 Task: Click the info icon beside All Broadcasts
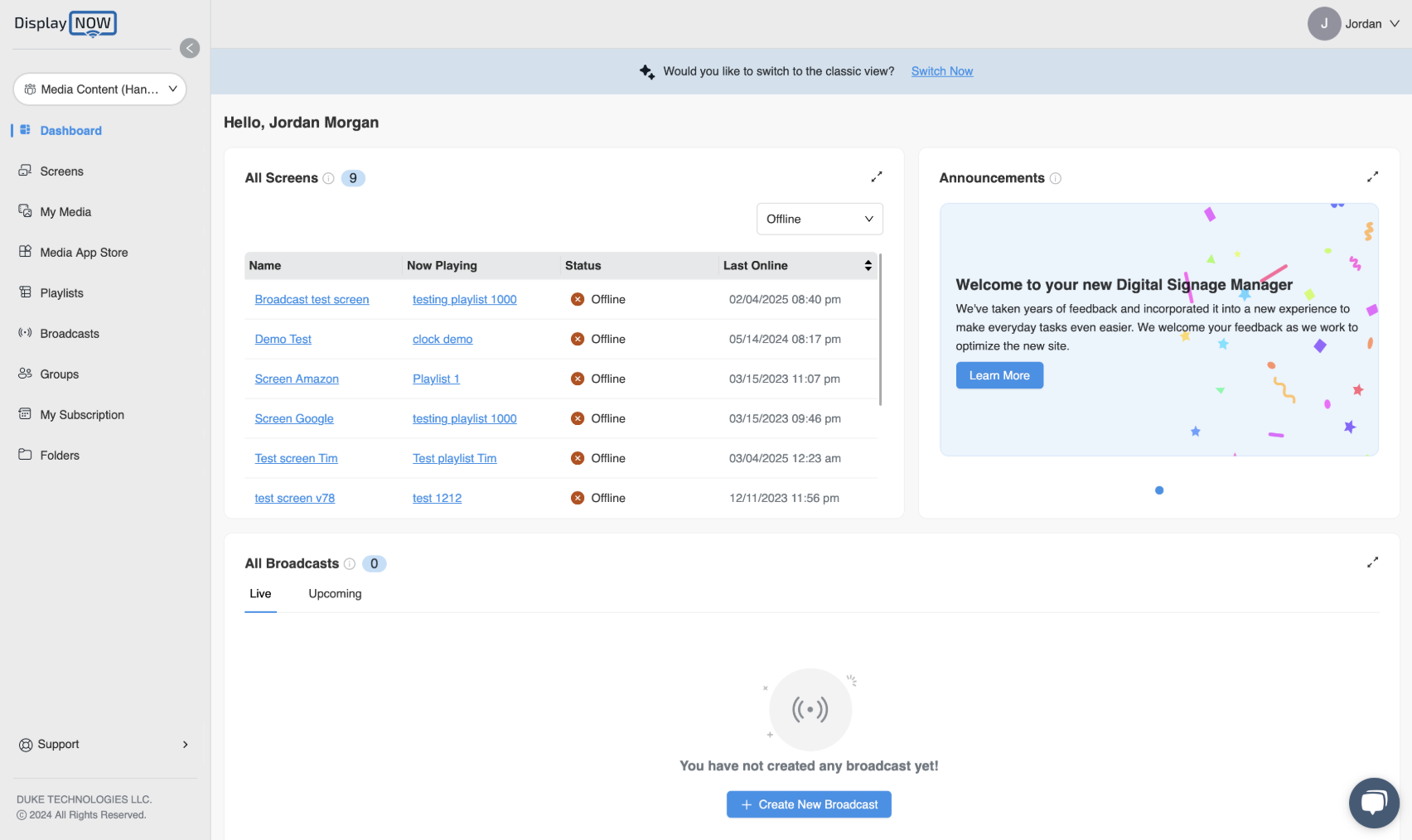coord(350,564)
